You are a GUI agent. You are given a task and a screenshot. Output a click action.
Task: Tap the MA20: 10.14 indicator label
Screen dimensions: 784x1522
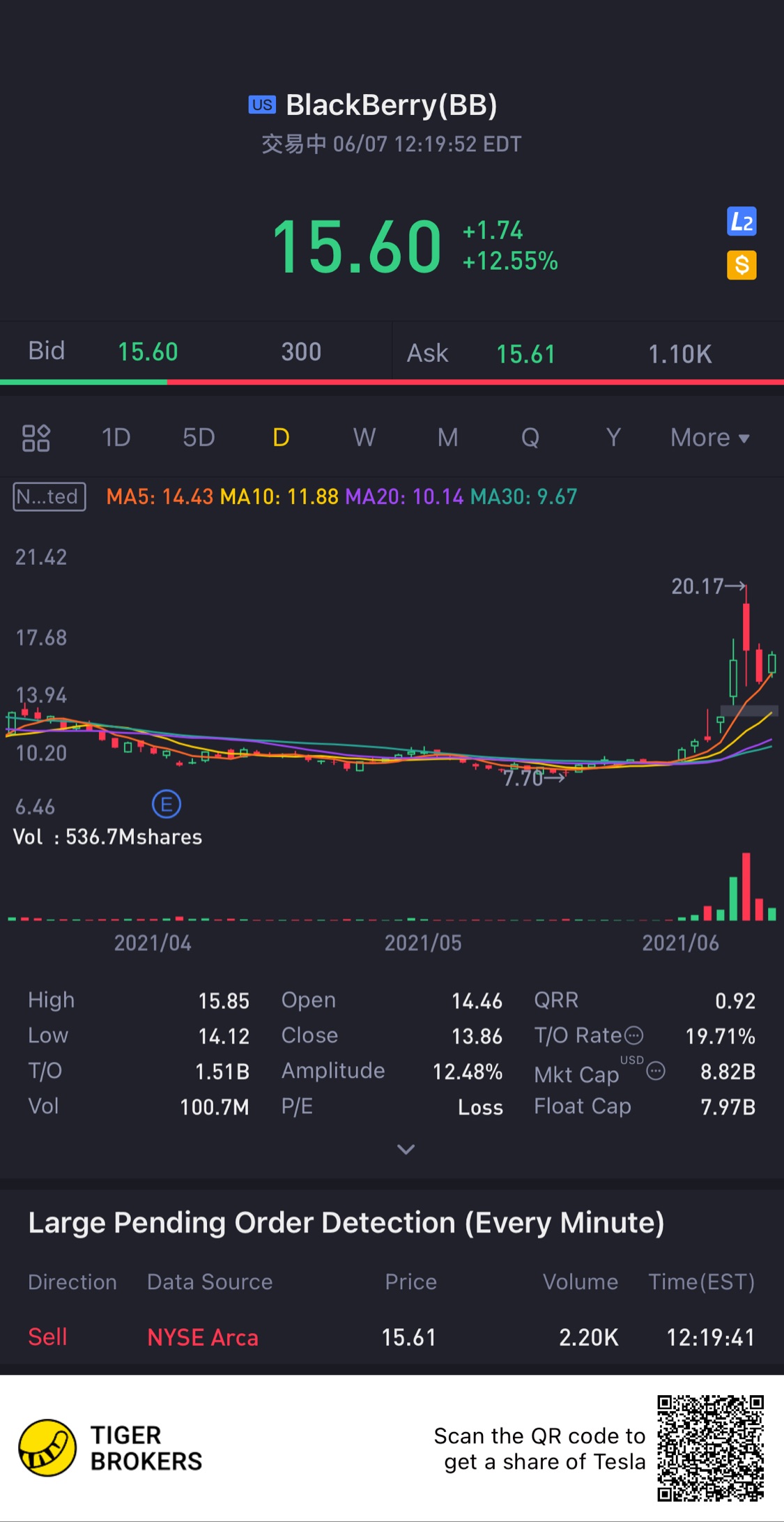coord(404,496)
